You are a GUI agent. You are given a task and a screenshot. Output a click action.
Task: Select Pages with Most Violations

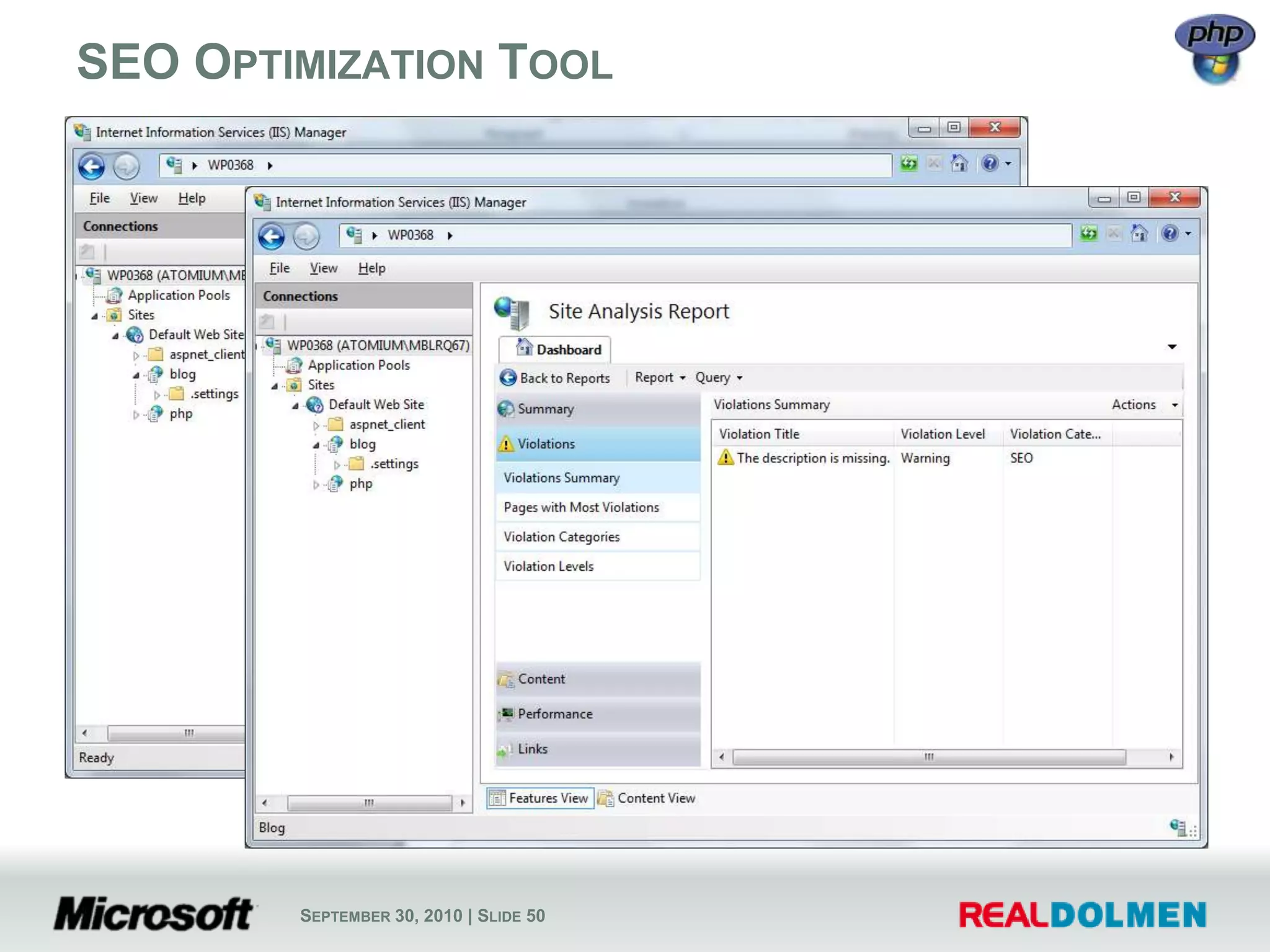[598, 508]
